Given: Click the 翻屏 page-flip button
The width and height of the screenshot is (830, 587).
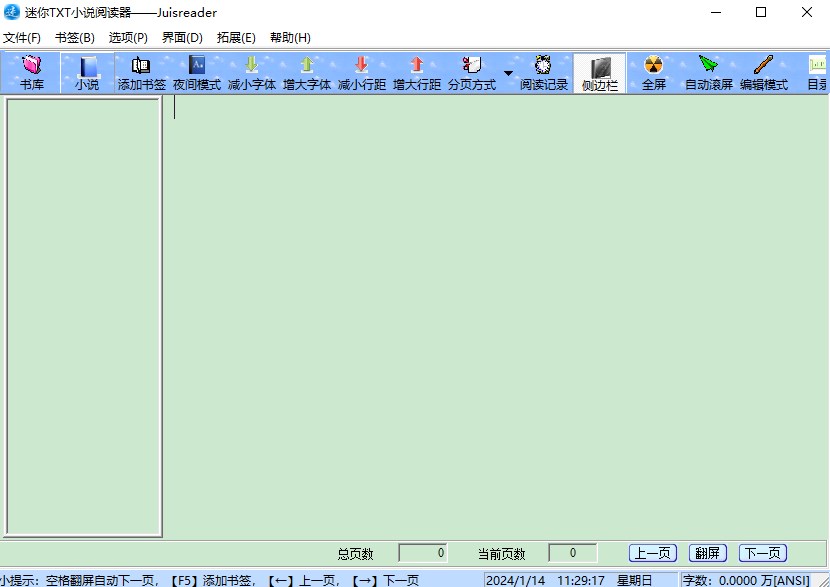Looking at the screenshot, I should click(x=708, y=553).
